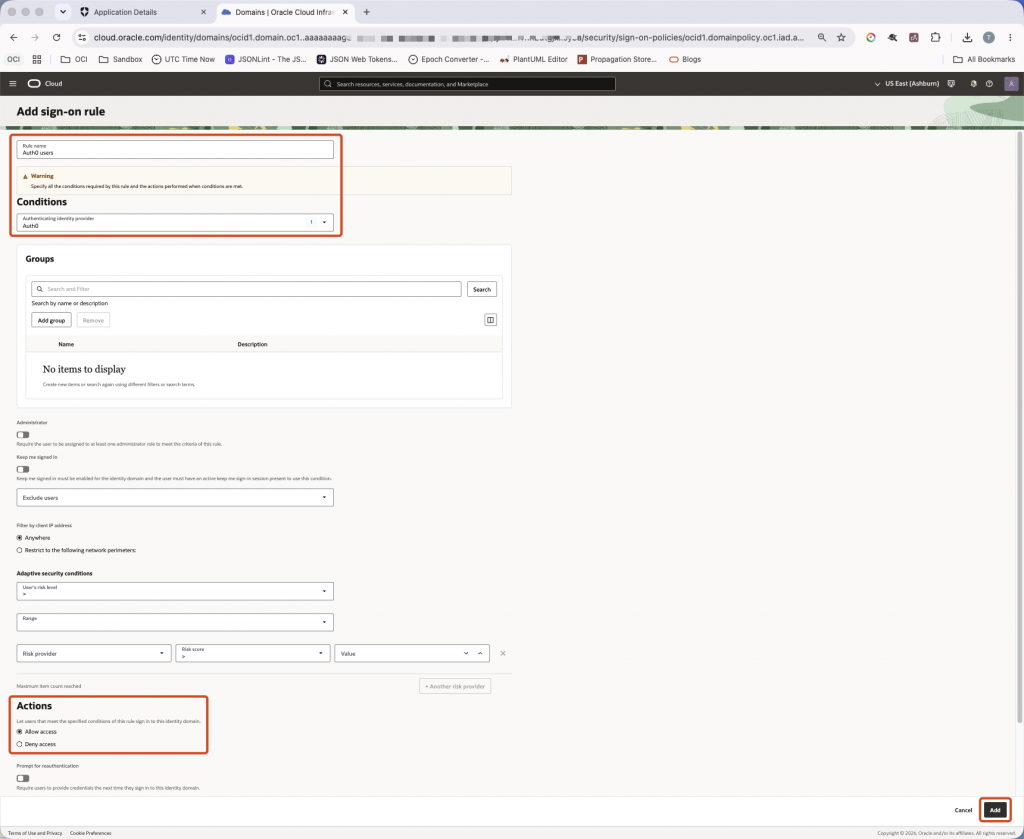
Task: Open the Terms of Use and Privacy link
Action: [x=35, y=833]
